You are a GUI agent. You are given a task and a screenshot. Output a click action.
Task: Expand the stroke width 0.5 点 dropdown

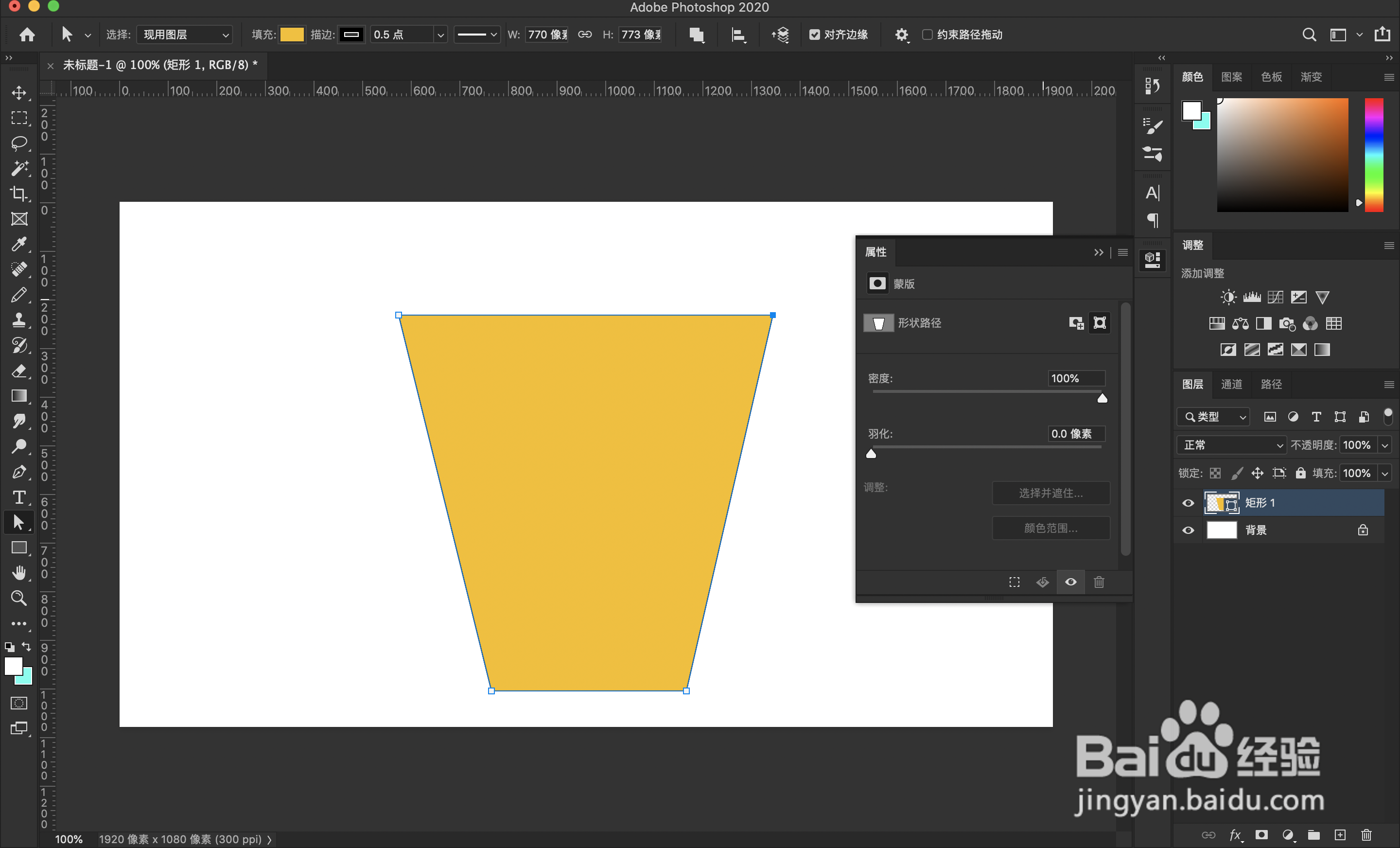(440, 35)
